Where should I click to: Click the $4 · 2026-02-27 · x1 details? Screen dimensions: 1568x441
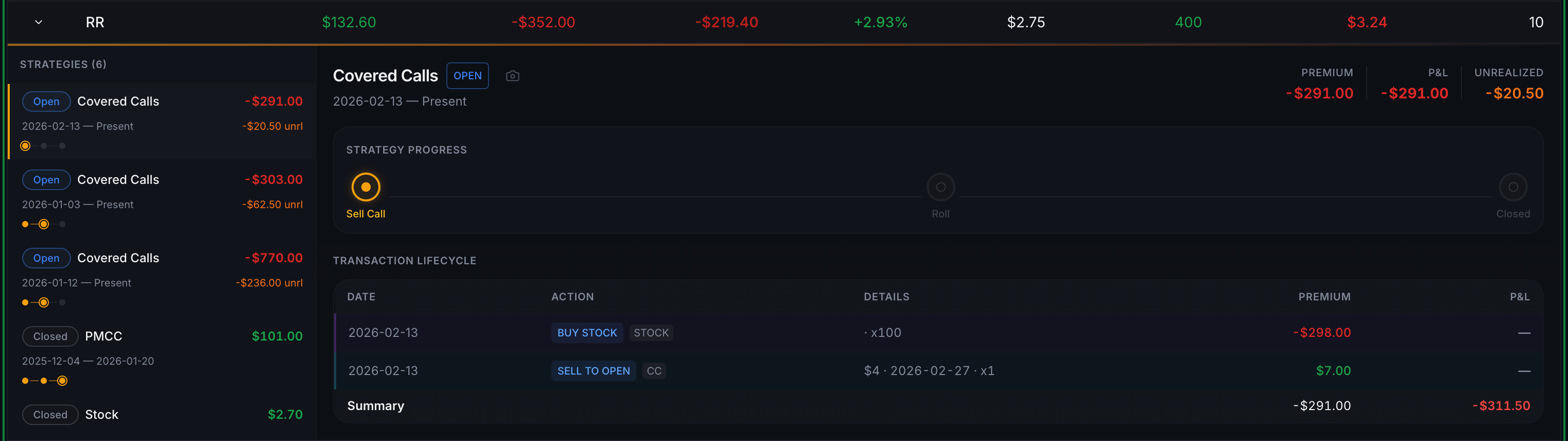(929, 371)
